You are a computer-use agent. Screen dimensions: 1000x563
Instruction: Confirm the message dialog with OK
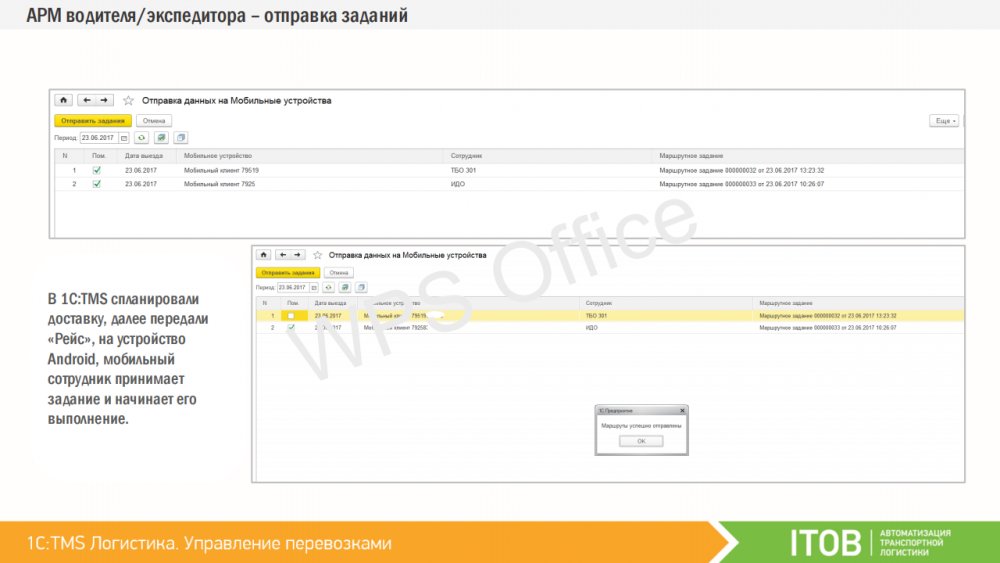pos(641,441)
